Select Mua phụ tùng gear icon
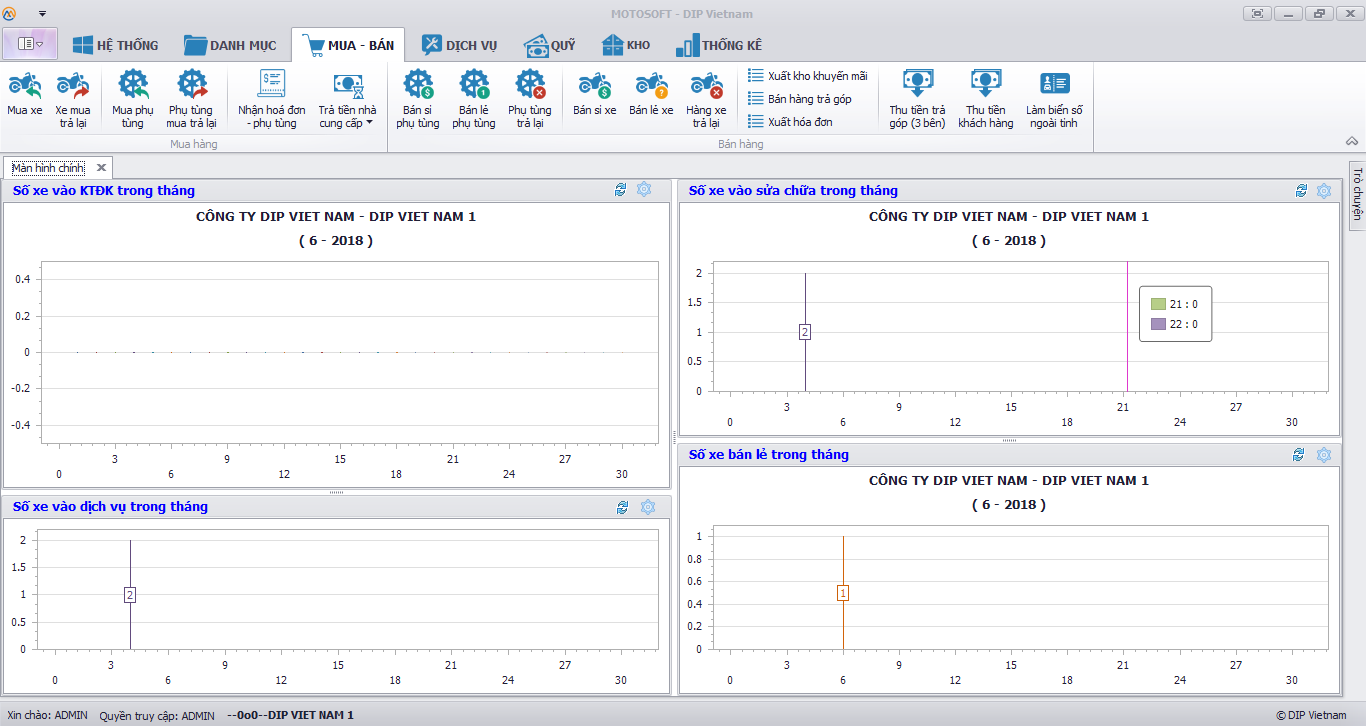This screenshot has width=1366, height=726. click(133, 85)
